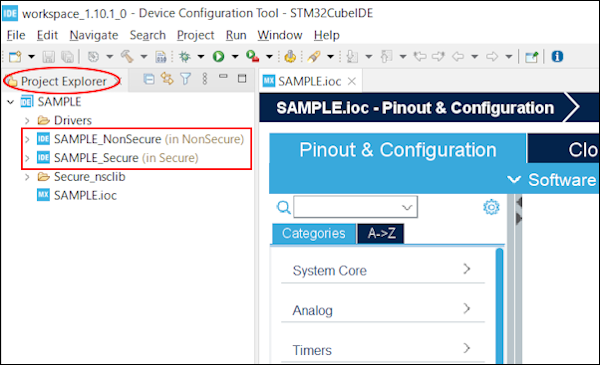Switch to the Pinout & Configuration tab
Viewport: 600px width, 365px height.
pos(398,149)
